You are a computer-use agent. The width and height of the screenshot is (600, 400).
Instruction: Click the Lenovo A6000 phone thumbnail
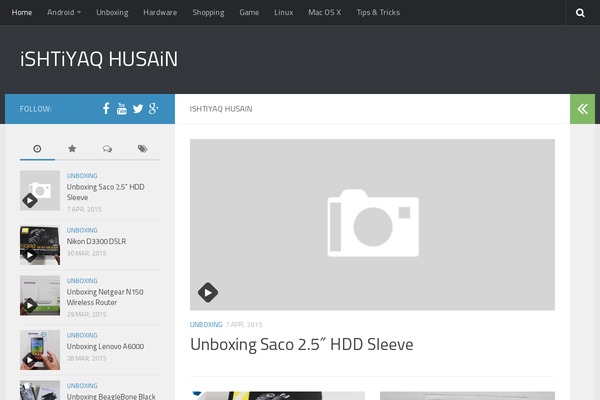pyautogui.click(x=40, y=350)
